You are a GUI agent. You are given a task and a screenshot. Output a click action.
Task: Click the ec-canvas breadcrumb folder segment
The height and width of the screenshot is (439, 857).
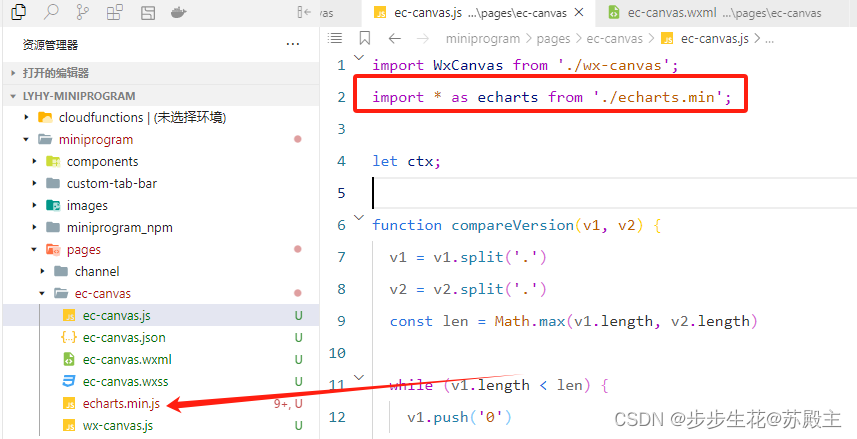pos(614,38)
